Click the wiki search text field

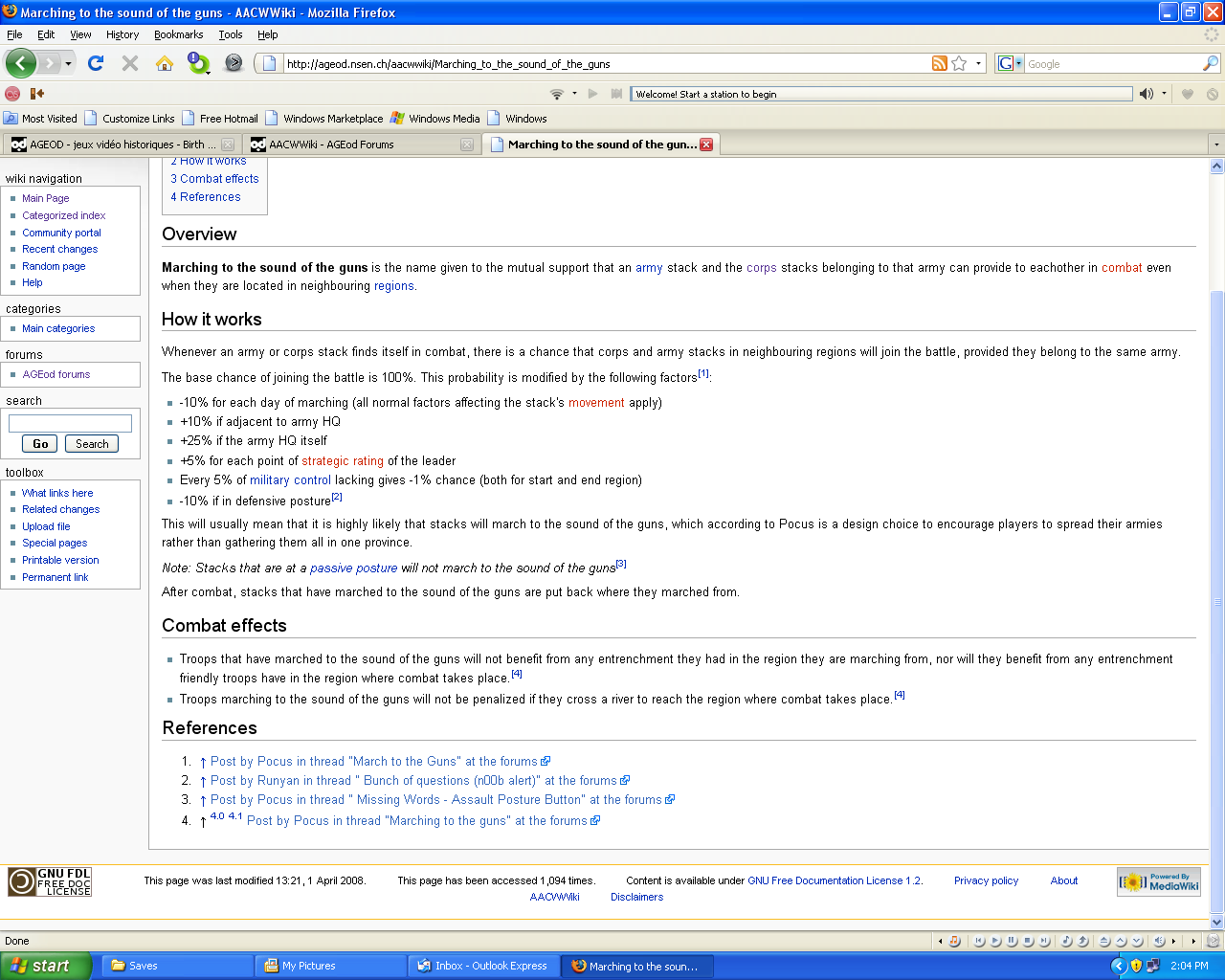pyautogui.click(x=70, y=423)
